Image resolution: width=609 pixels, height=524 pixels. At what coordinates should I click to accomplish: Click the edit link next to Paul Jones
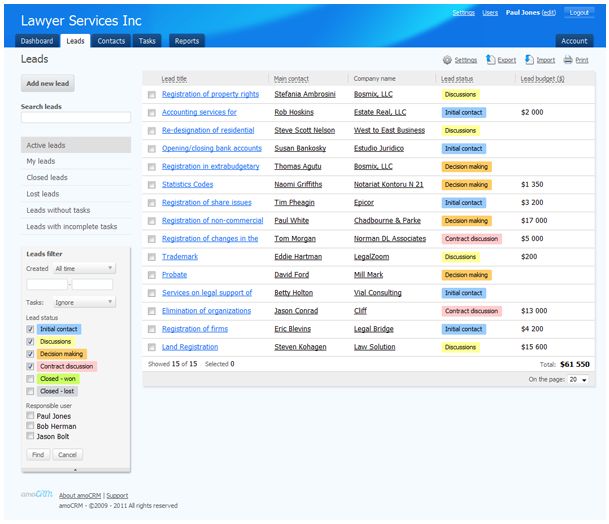tap(549, 13)
